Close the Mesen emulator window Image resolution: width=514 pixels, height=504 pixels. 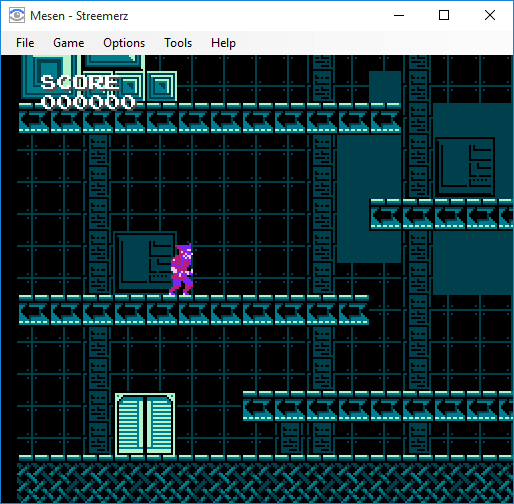[490, 15]
